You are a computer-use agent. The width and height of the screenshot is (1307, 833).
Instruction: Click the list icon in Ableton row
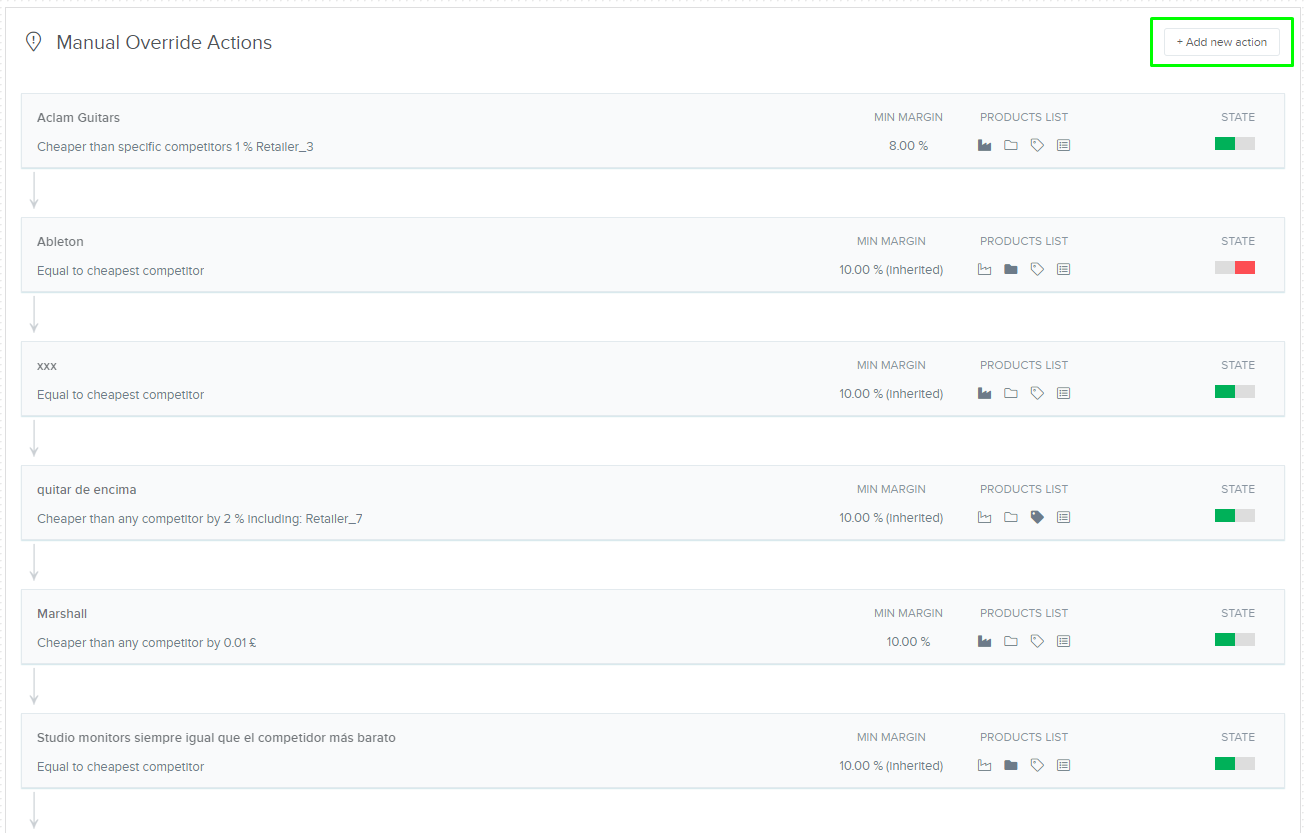click(1063, 269)
